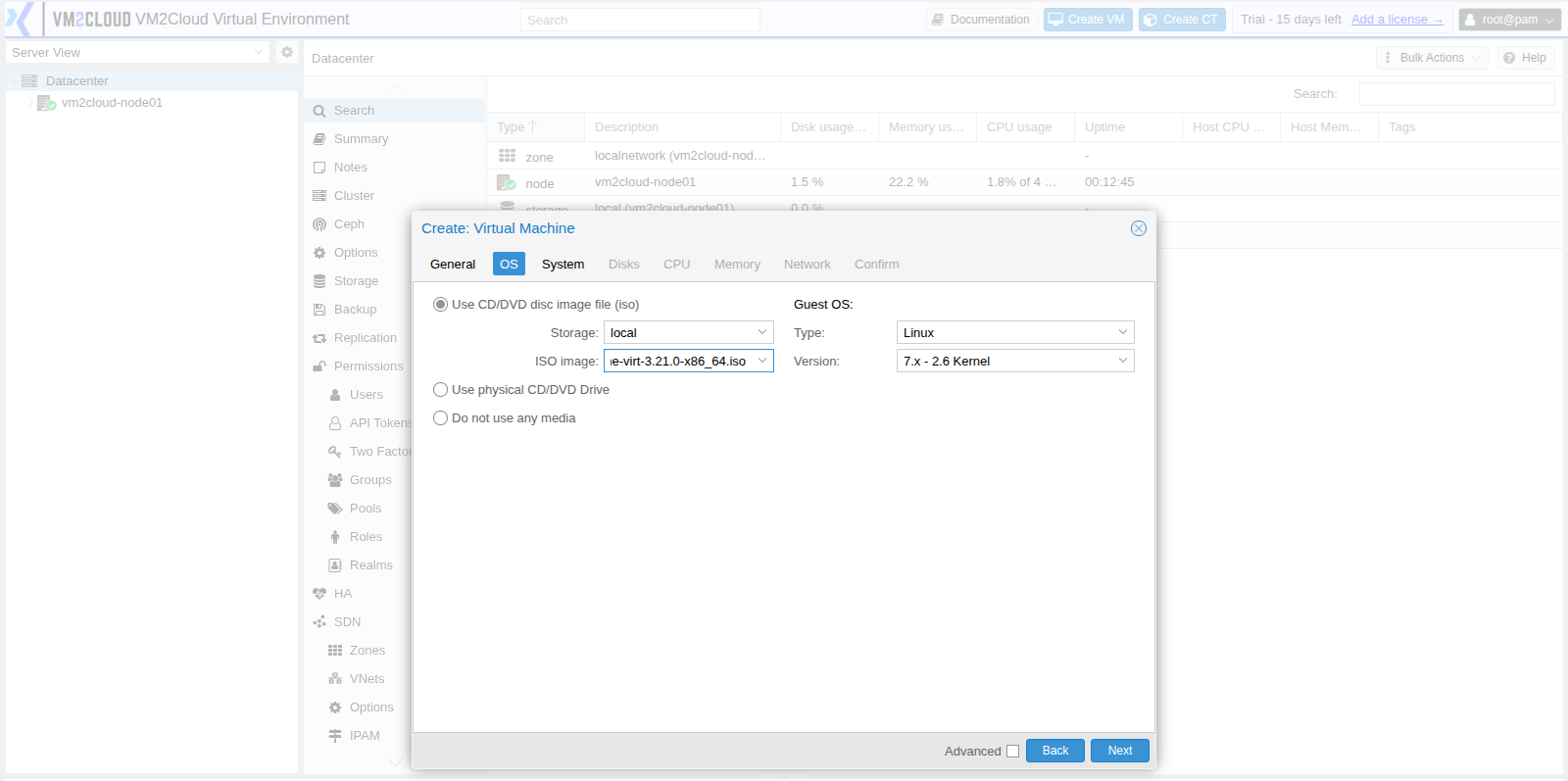
Task: Open the HA heartbeat icon
Action: tap(319, 594)
